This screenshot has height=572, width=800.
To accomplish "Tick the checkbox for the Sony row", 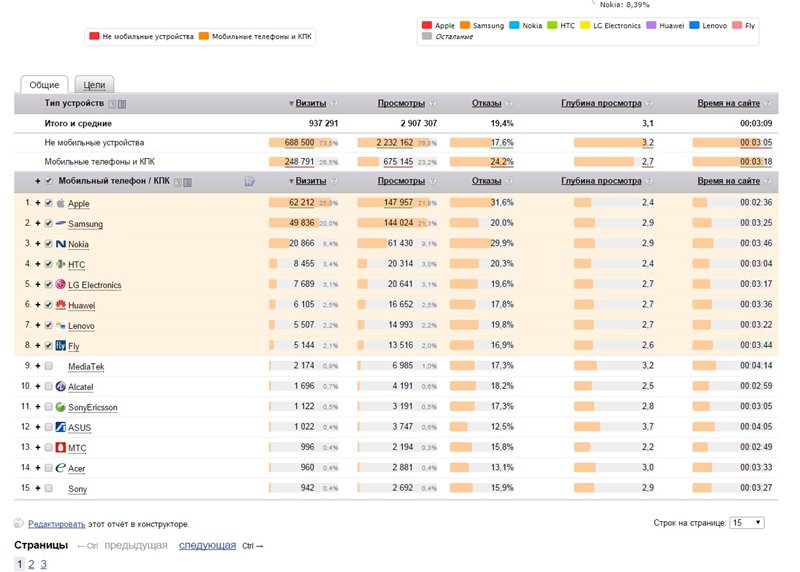I will point(48,489).
